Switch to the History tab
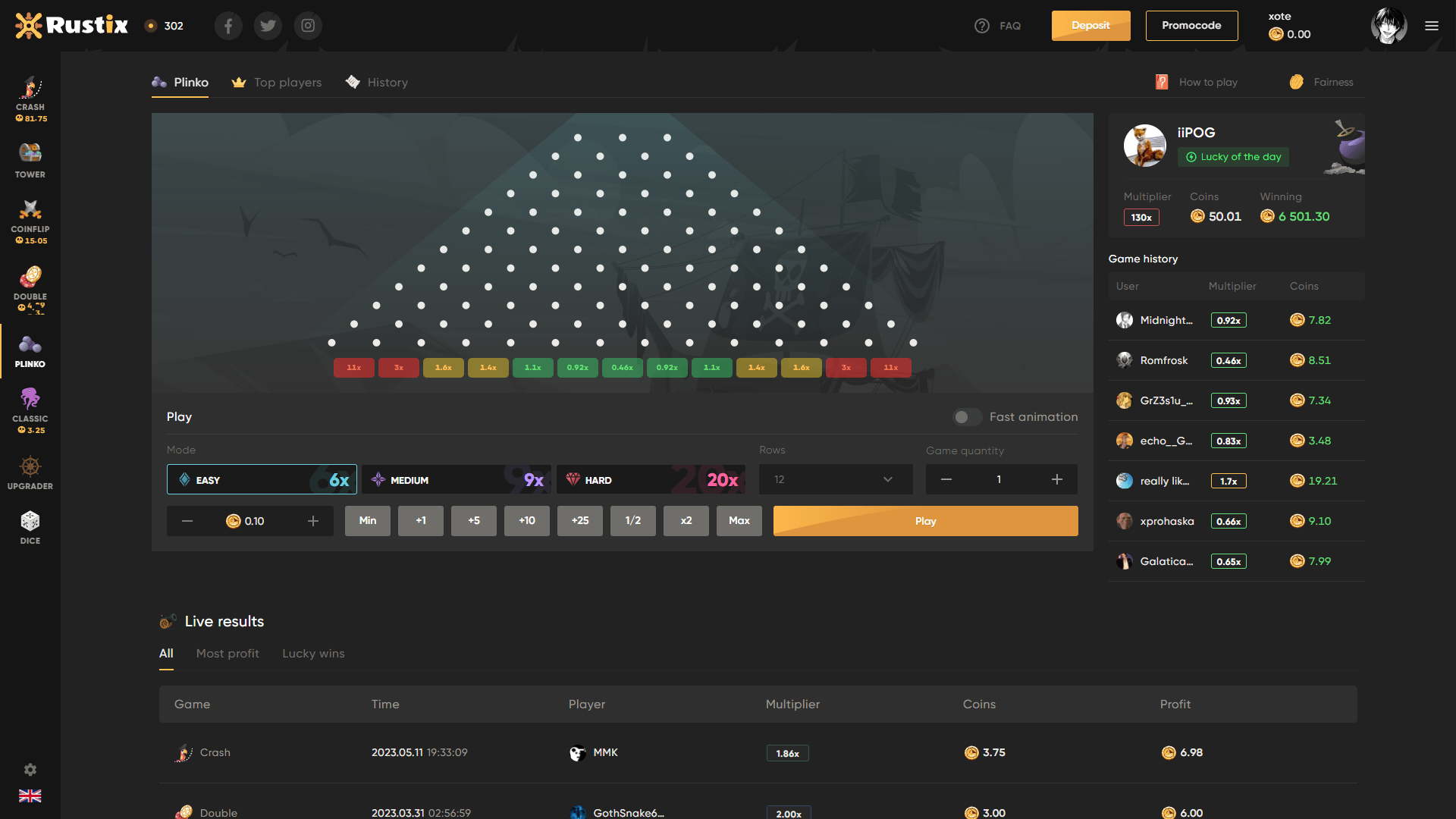The height and width of the screenshot is (819, 1456). click(x=377, y=82)
